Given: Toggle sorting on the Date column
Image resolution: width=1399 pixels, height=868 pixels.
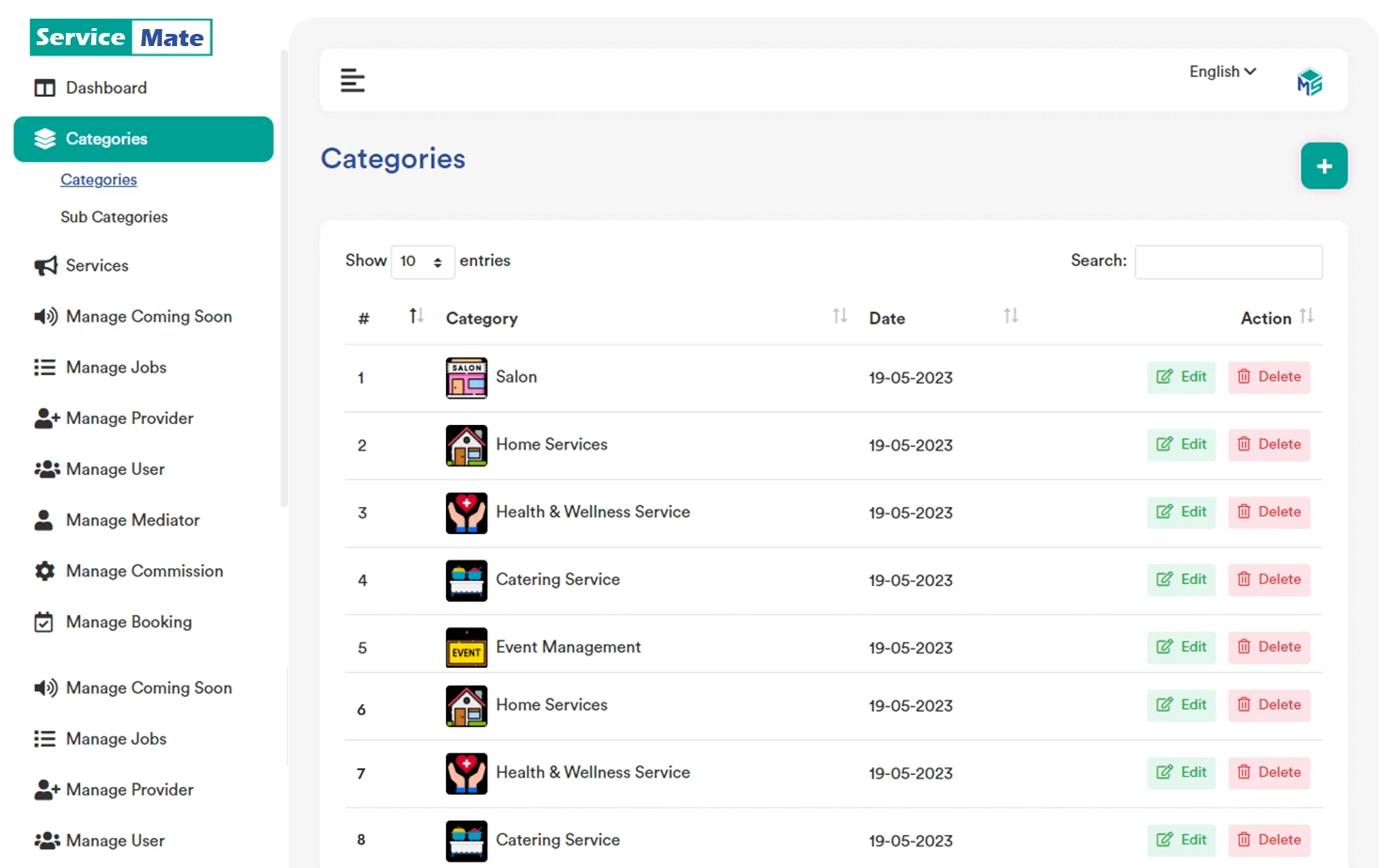Looking at the screenshot, I should click(1010, 317).
